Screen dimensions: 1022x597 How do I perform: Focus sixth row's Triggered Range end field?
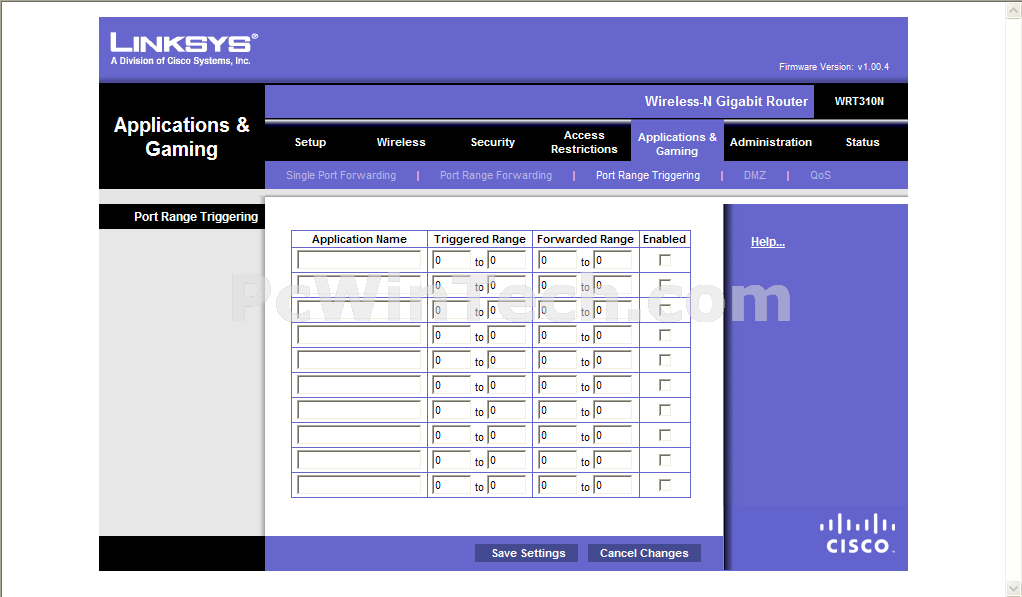pyautogui.click(x=506, y=385)
